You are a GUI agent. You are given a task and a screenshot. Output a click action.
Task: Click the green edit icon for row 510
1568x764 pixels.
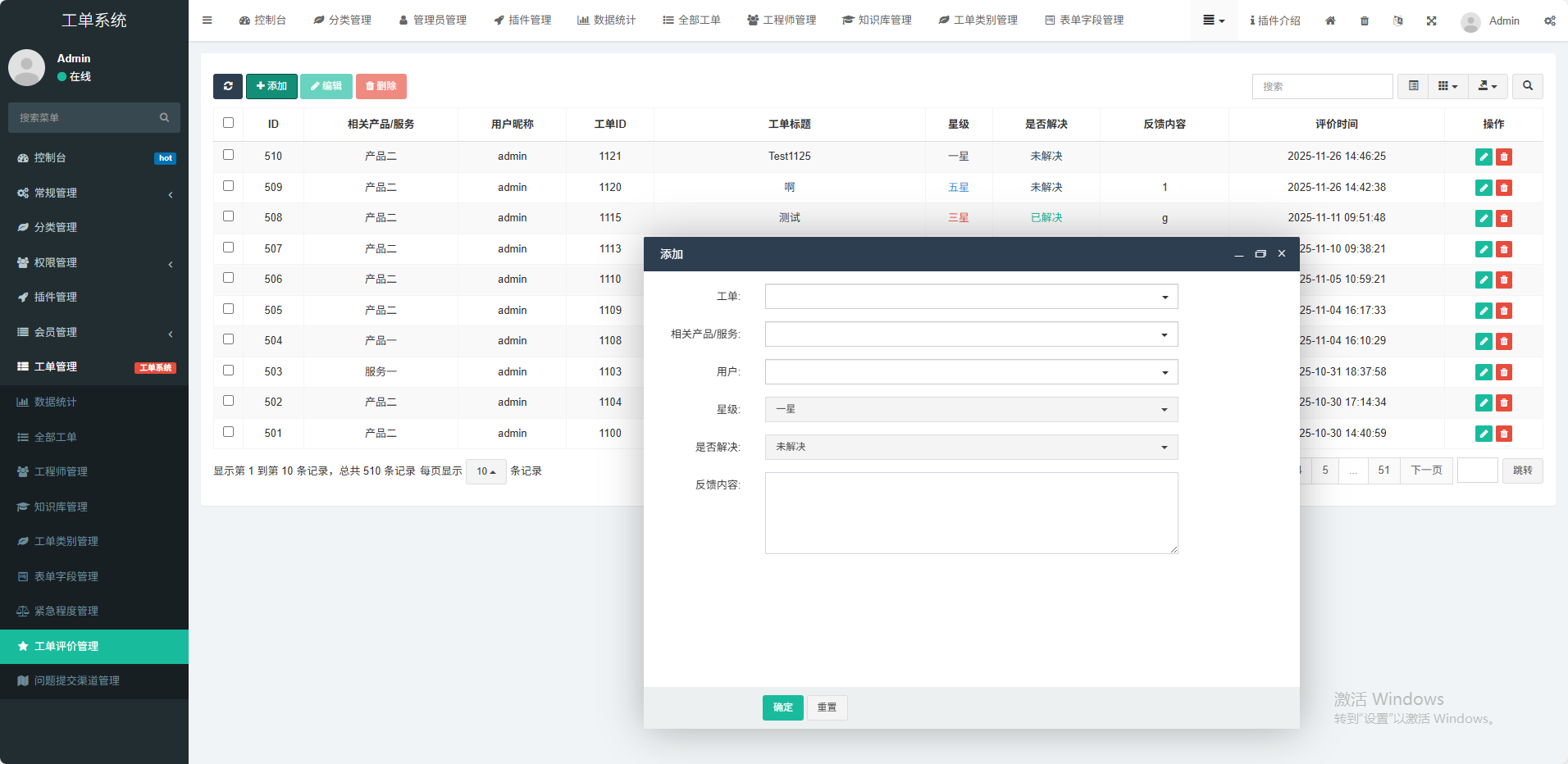tap(1483, 157)
